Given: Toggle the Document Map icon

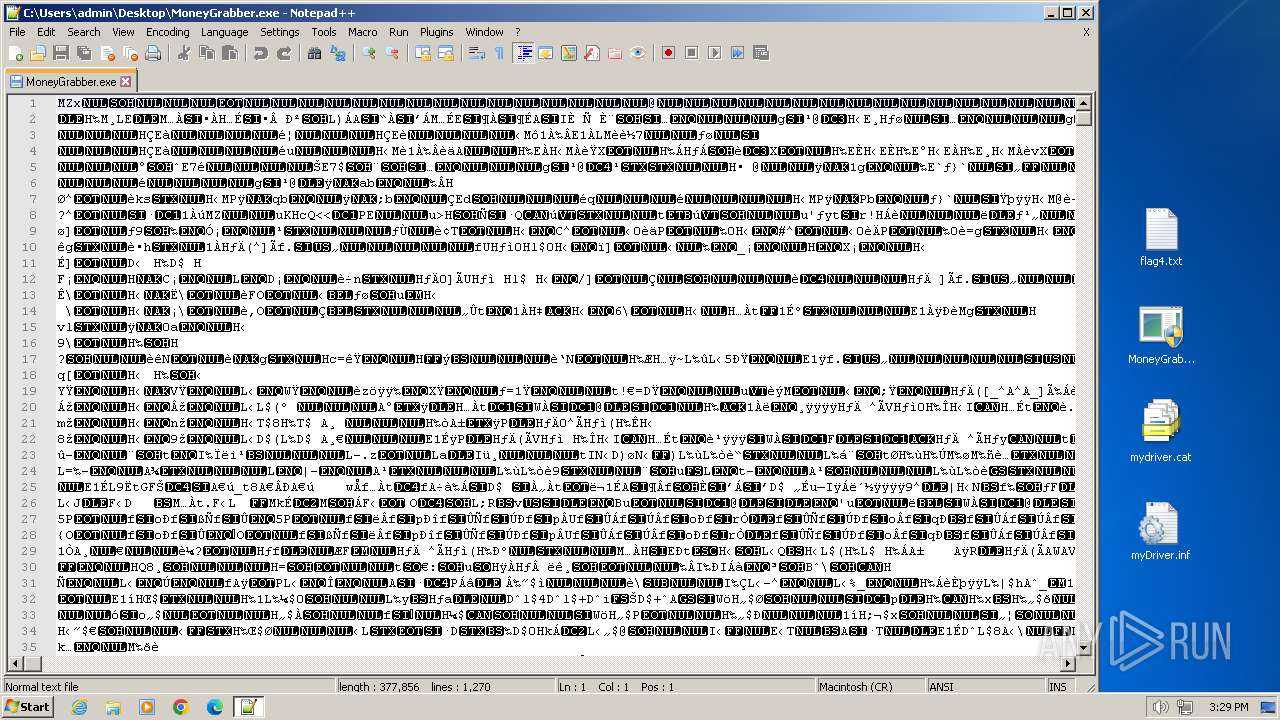Looking at the screenshot, I should (569, 53).
